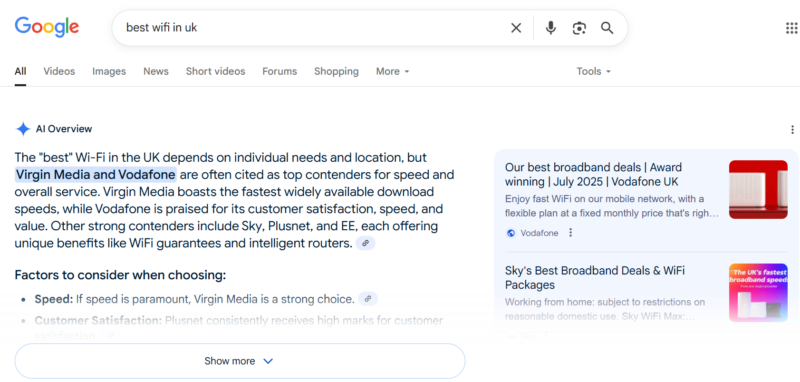Image resolution: width=800 pixels, height=382 pixels.
Task: Click source link chip after 'intelligent routers.'
Action: (365, 244)
